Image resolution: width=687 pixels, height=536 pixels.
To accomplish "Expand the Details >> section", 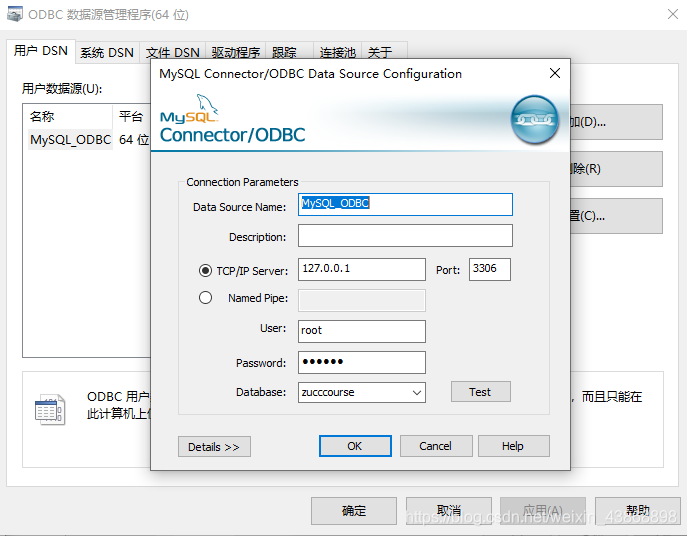I will pos(214,447).
